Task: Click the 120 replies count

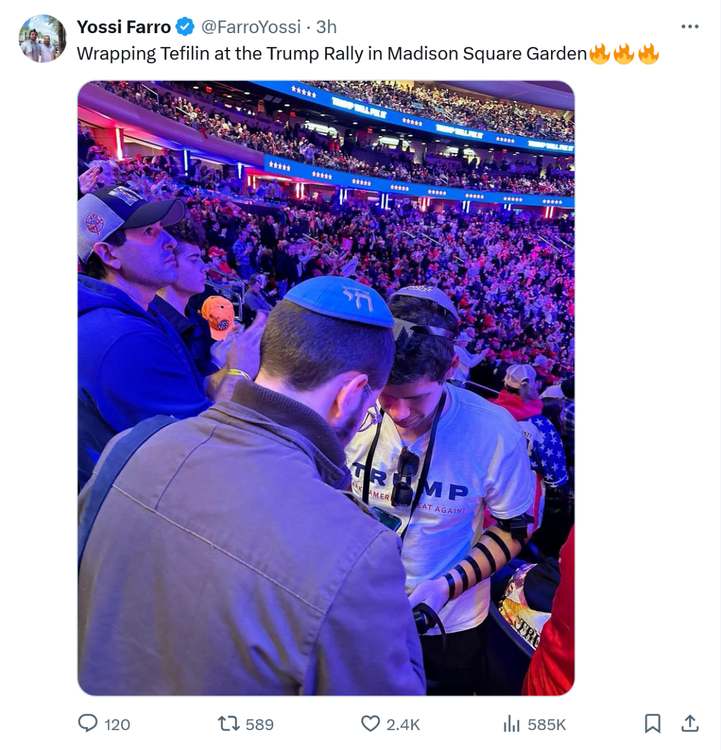Action: pyautogui.click(x=117, y=724)
